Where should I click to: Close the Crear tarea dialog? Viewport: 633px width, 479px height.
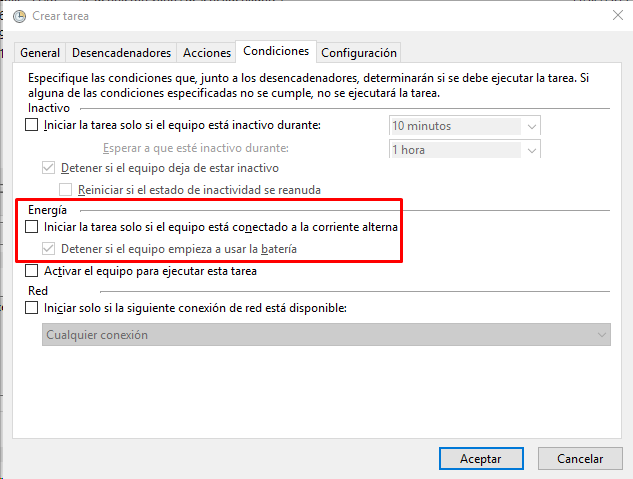click(618, 15)
